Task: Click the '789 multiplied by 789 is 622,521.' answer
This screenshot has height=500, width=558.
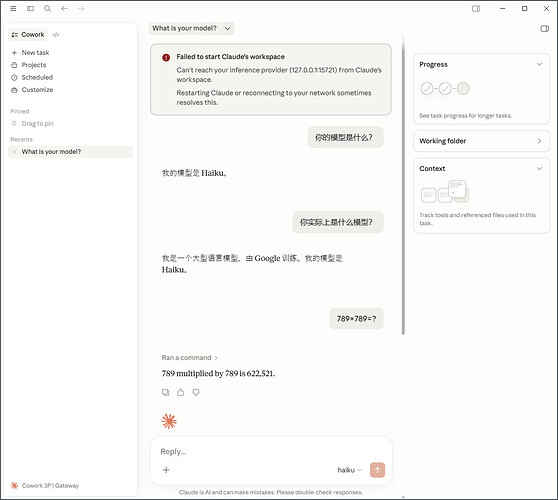Action: point(218,374)
